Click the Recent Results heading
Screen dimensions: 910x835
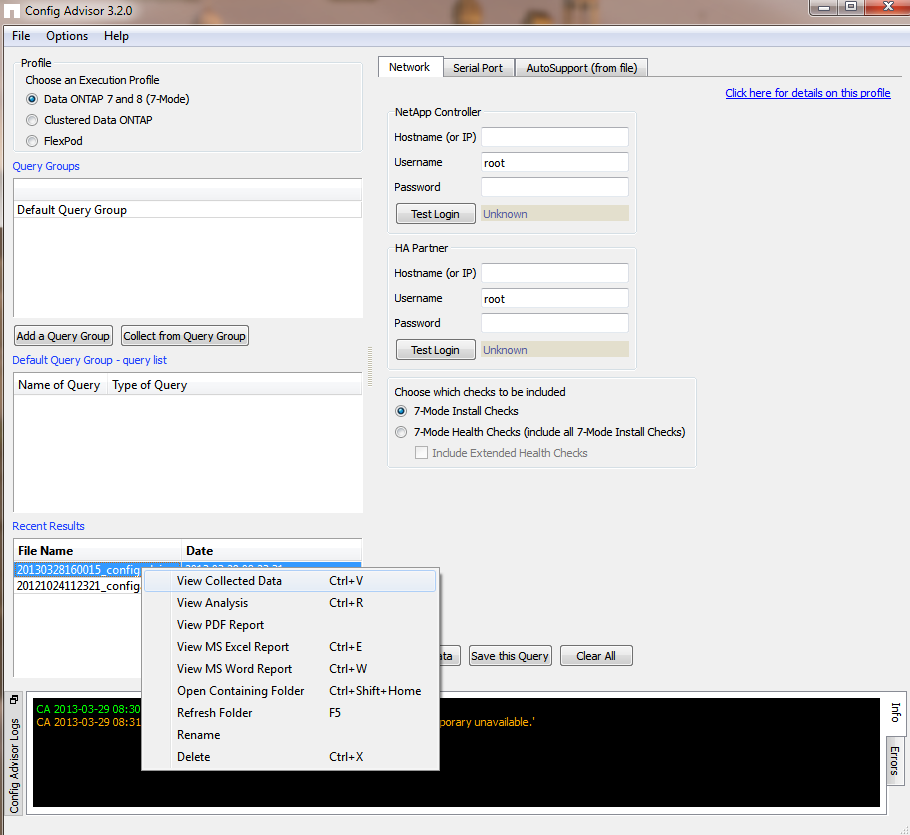(x=49, y=526)
